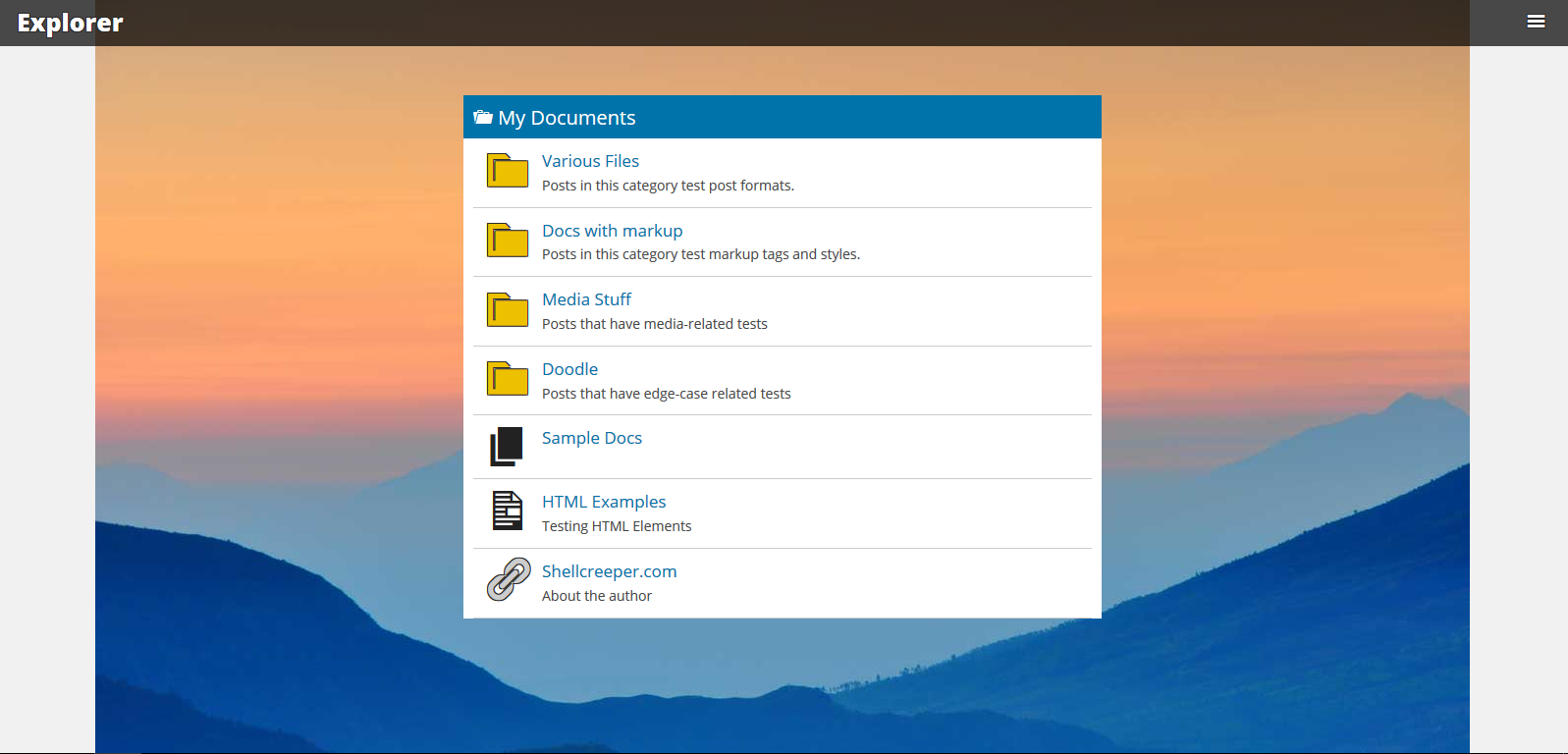1568x754 pixels.
Task: Click the open folder icon beside My Documents
Action: coord(483,118)
